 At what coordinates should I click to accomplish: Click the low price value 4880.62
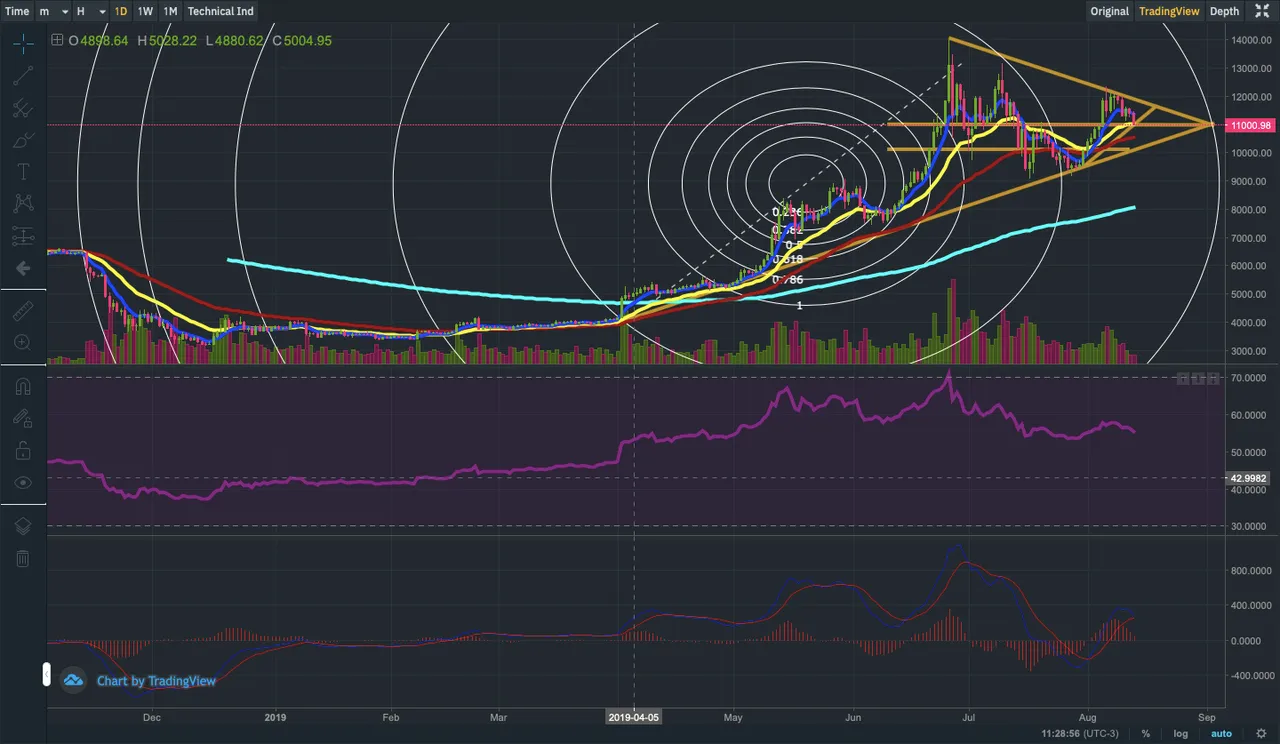[x=240, y=41]
